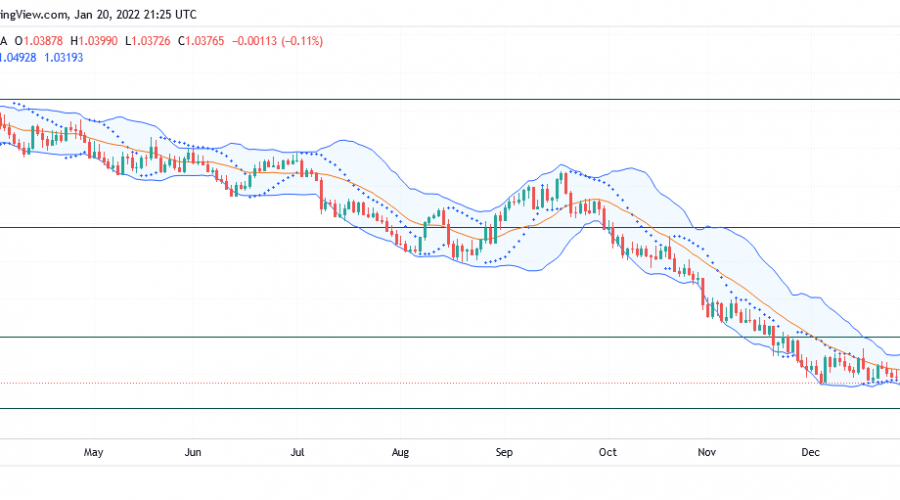Click the Jul label on time axis
This screenshot has height=500, width=900.
pos(297,452)
